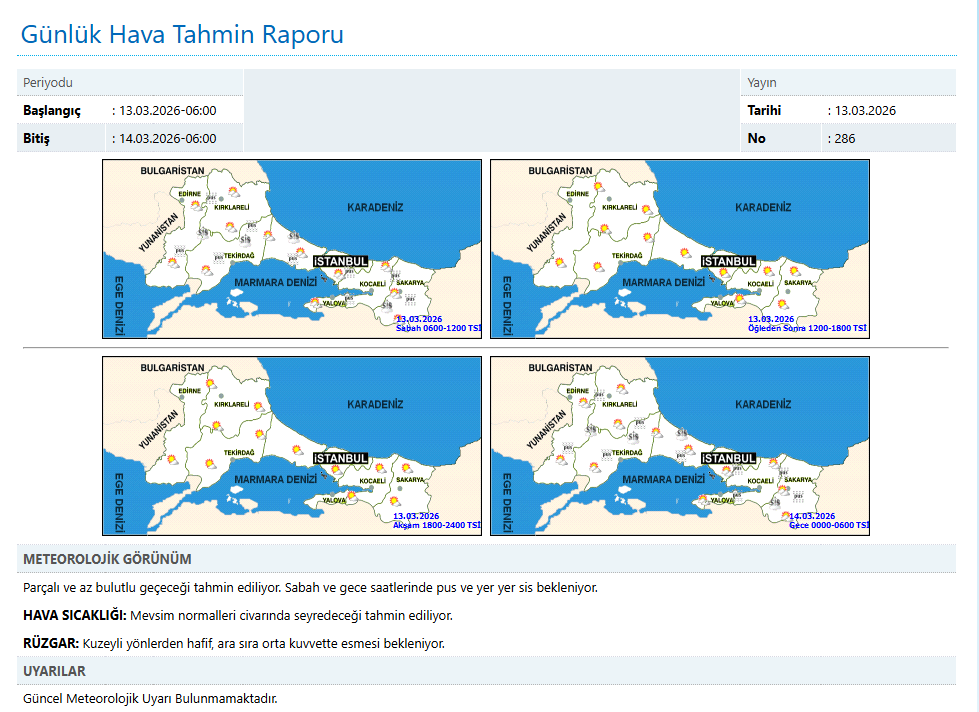The width and height of the screenshot is (979, 712).
Task: Open the Öğleden Sonra 1200-1800 forecast map
Action: pyautogui.click(x=680, y=249)
